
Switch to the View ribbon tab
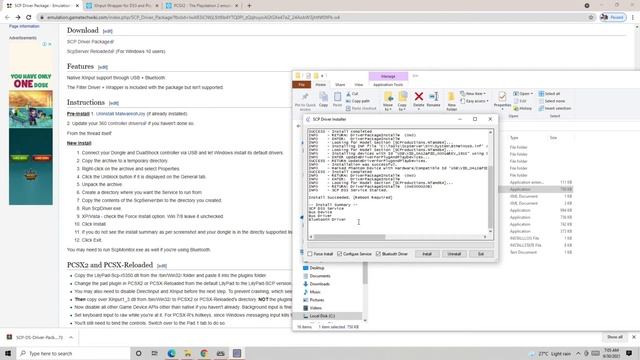pos(358,84)
